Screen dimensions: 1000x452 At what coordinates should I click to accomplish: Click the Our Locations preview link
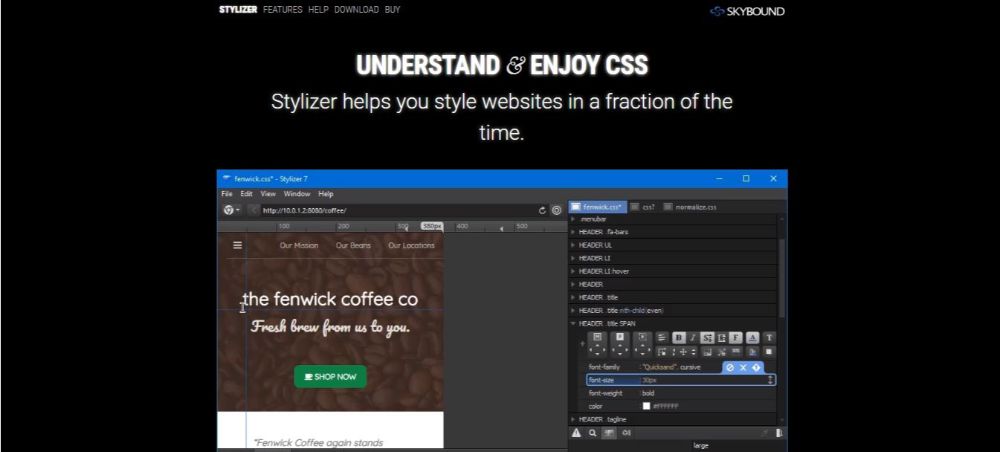point(411,245)
